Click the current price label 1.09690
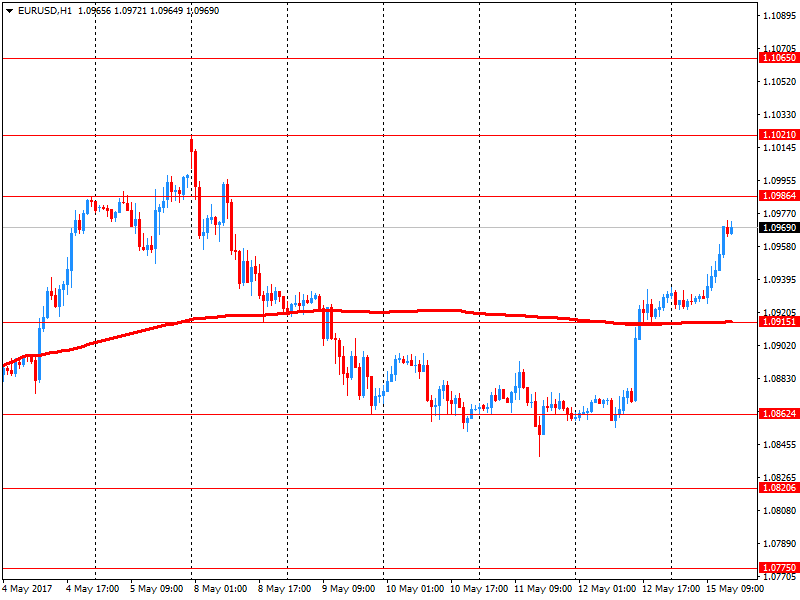Screen dimensions: 800x600 779,228
